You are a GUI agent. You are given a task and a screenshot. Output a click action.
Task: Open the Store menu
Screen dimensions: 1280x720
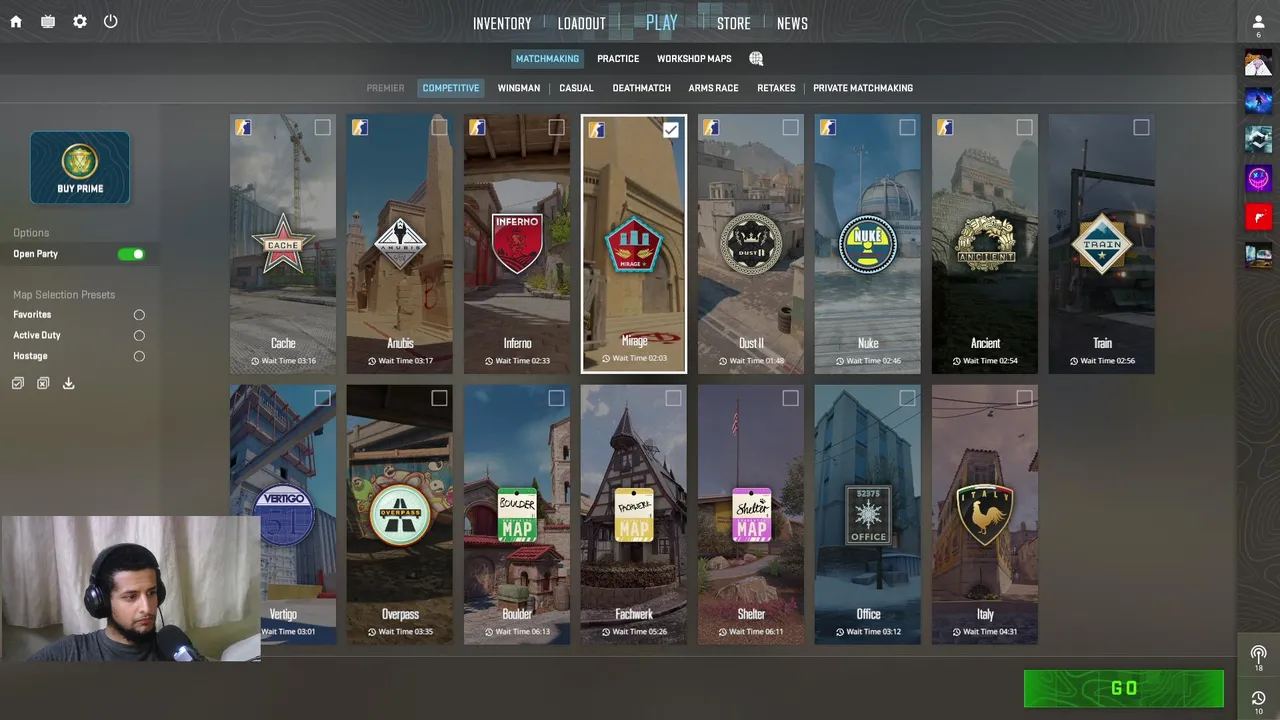pyautogui.click(x=734, y=23)
